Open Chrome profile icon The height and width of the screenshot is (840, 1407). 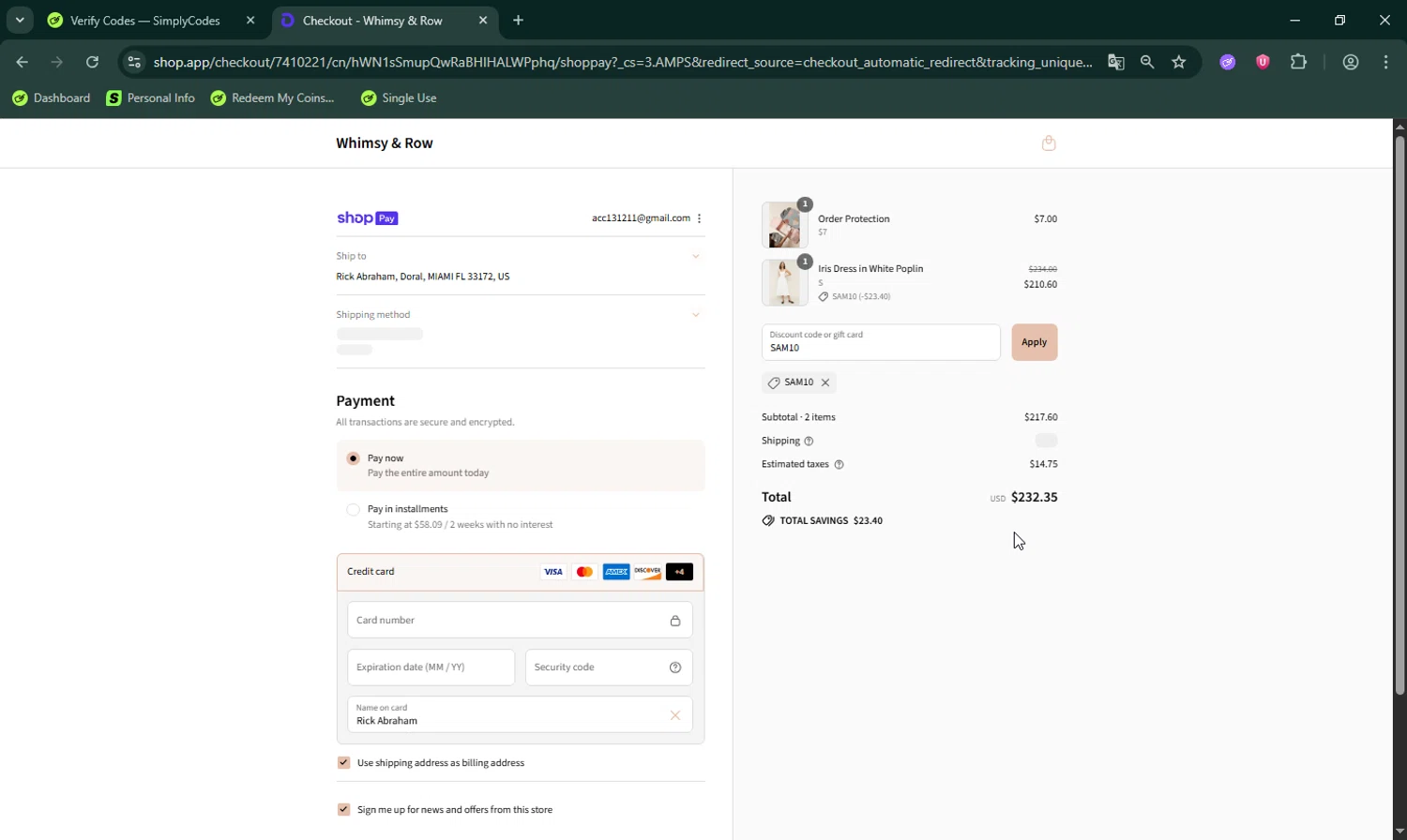(x=1351, y=62)
